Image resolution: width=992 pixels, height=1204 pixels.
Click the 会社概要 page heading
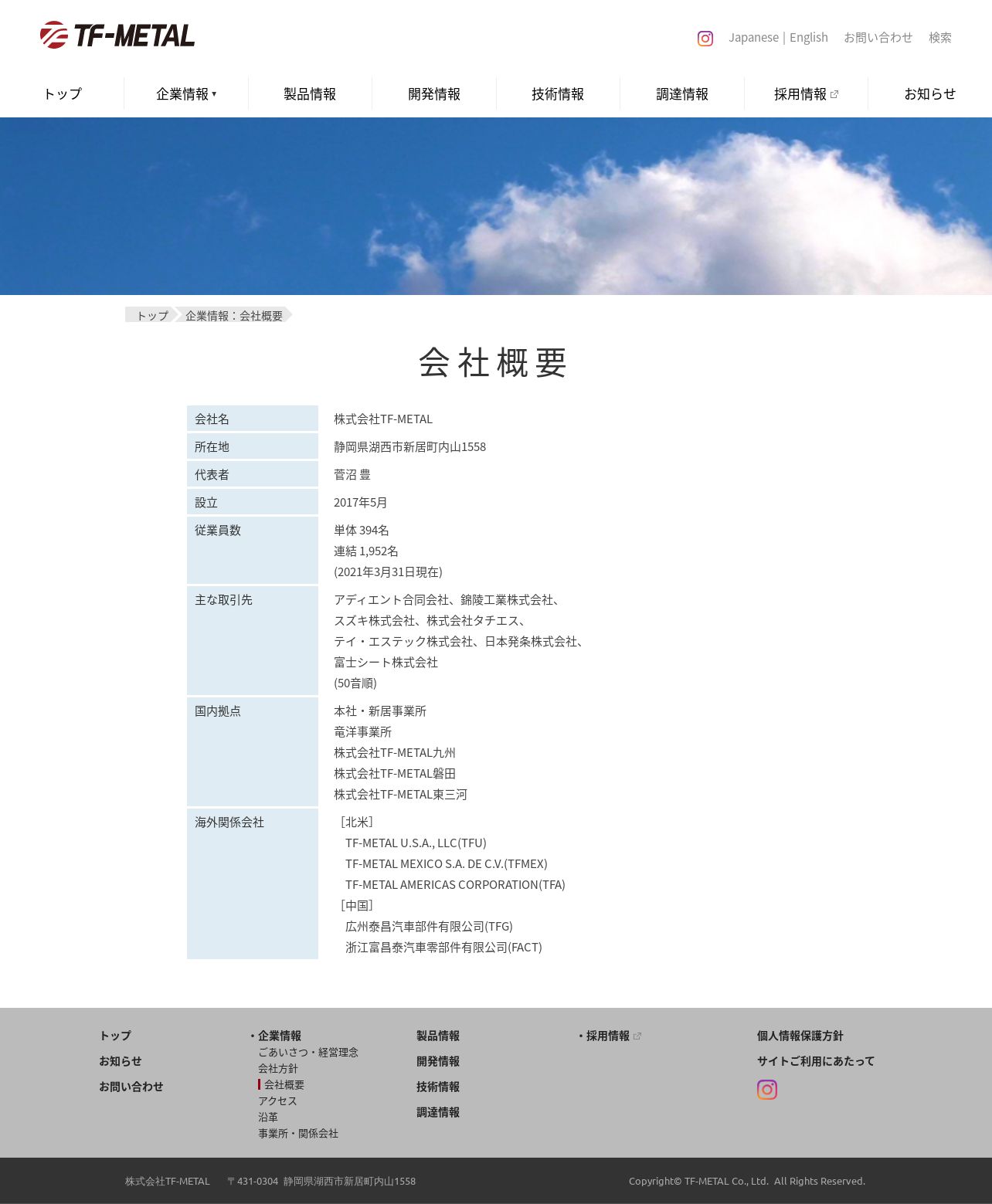[x=494, y=362]
